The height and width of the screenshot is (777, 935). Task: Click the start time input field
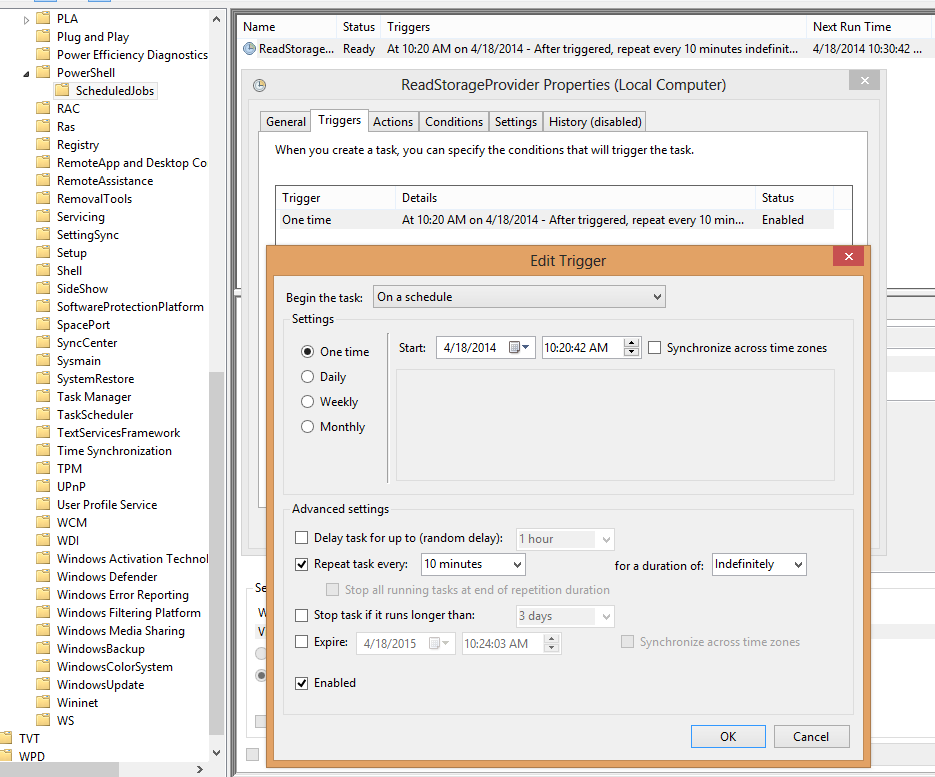(580, 348)
